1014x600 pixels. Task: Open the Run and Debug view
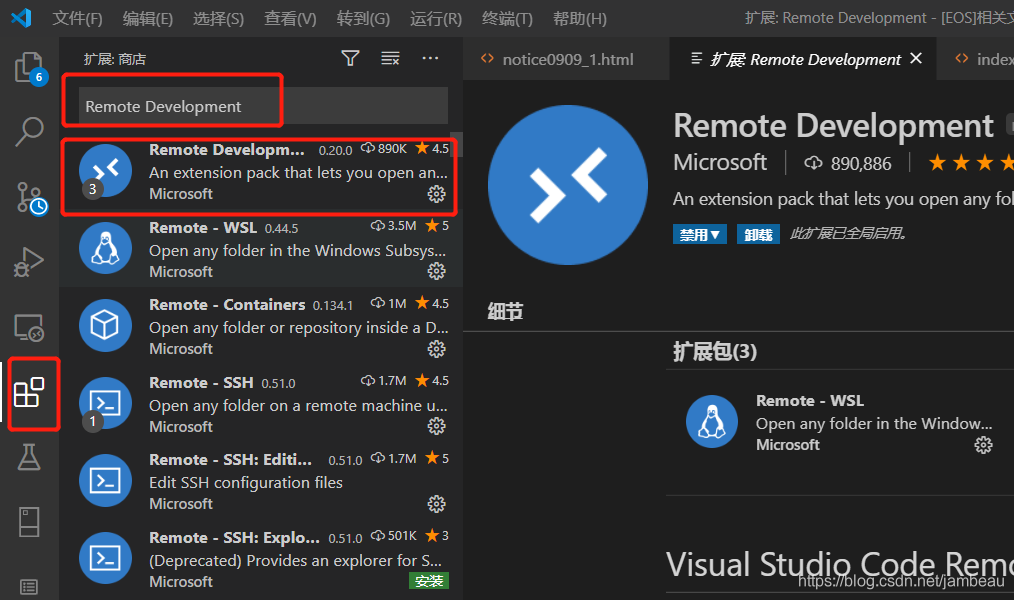(x=29, y=262)
